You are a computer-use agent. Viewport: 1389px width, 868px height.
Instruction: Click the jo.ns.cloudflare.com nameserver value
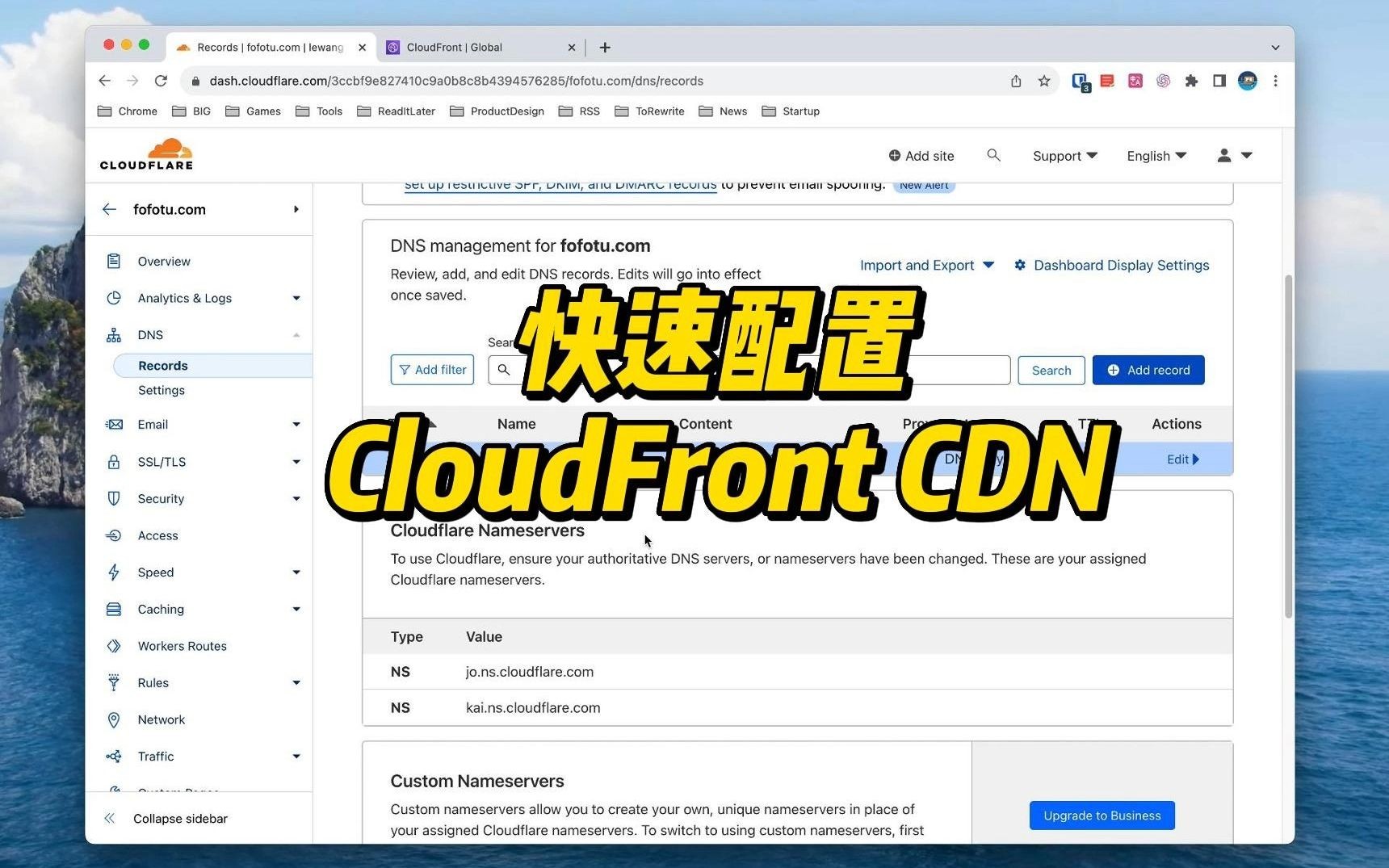pos(530,672)
